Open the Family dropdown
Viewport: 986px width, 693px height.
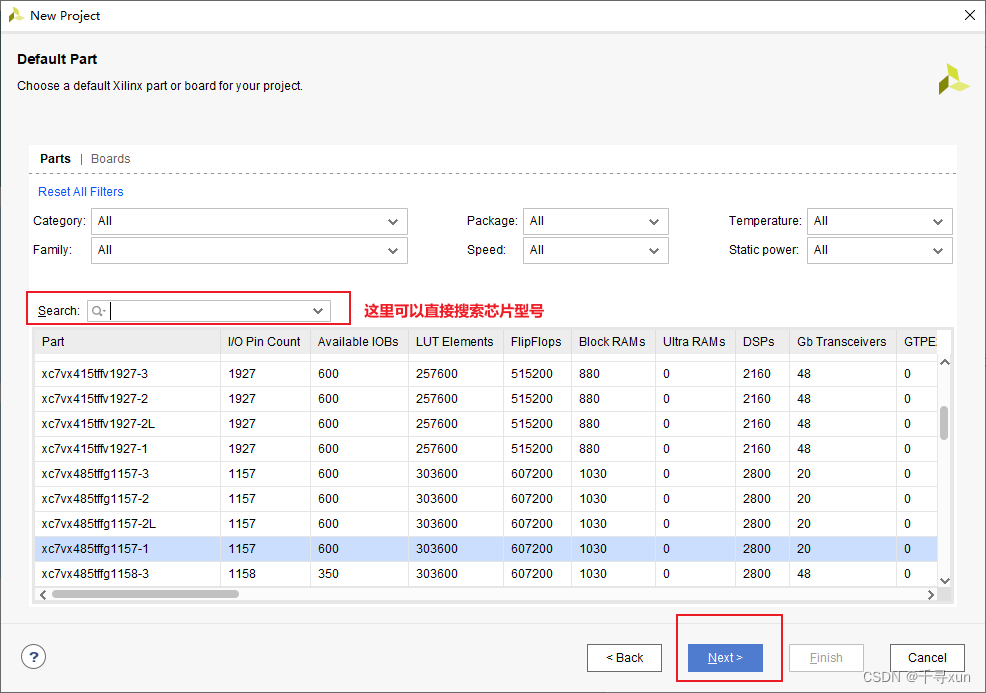(249, 250)
